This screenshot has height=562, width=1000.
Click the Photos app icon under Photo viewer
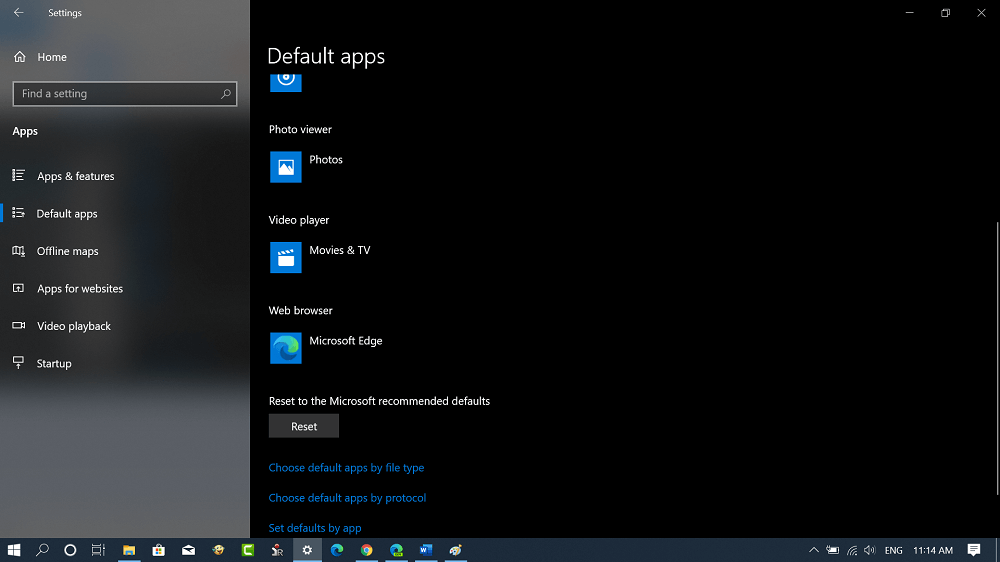[286, 167]
